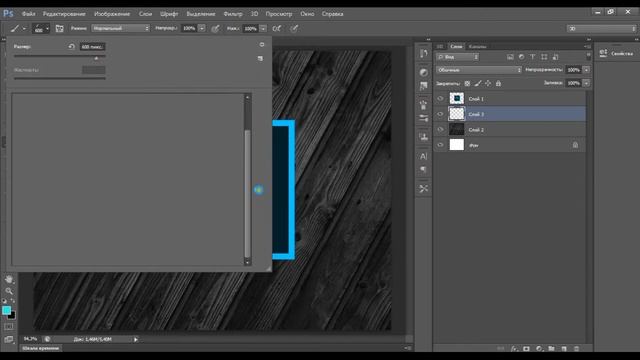Enable airbrush mode icon
This screenshot has width=640, height=360.
pos(277,29)
